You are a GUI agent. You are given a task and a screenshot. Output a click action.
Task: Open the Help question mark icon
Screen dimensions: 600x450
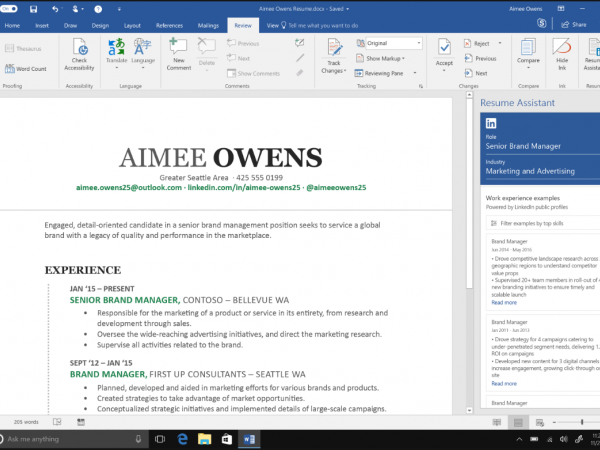point(98,9)
